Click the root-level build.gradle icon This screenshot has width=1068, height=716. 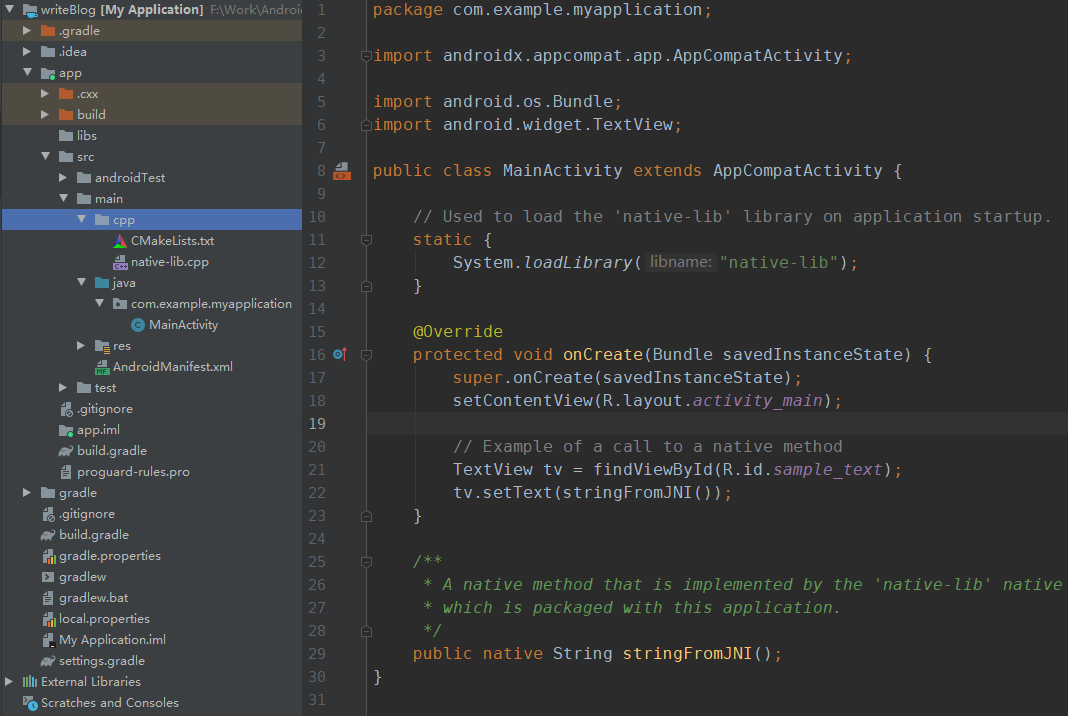48,535
